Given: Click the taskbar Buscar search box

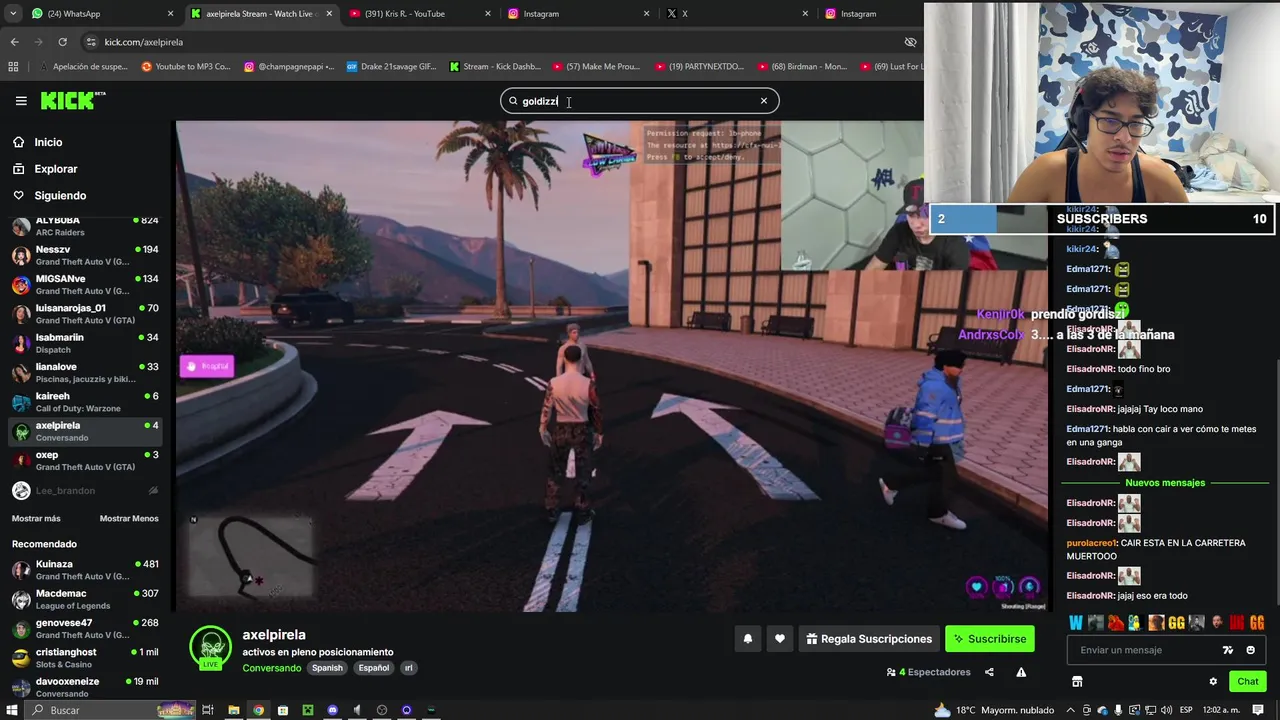Looking at the screenshot, I should 110,710.
